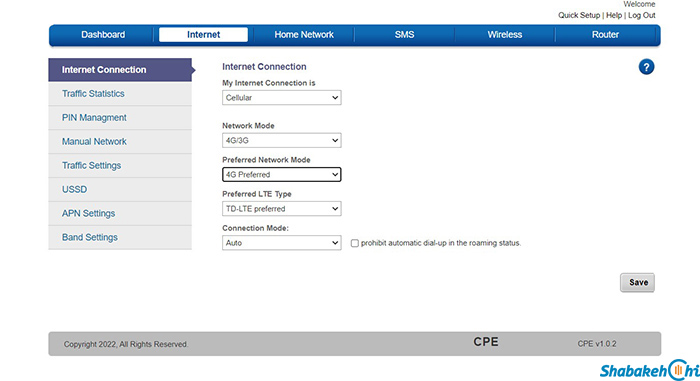Go to APN Settings sidebar item
The width and height of the screenshot is (700, 381).
pyautogui.click(x=120, y=214)
